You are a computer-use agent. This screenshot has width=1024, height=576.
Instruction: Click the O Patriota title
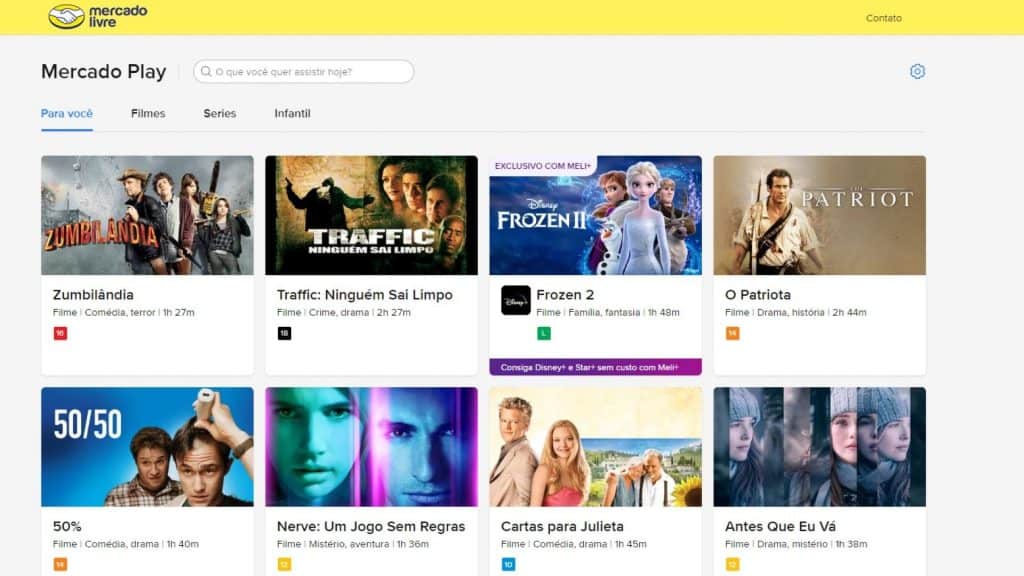point(758,295)
